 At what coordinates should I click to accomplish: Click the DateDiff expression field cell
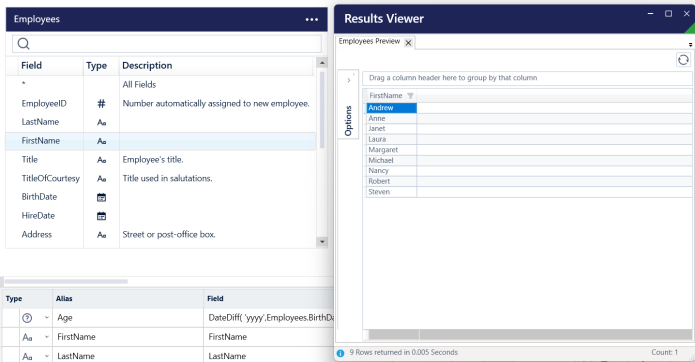tap(269, 318)
